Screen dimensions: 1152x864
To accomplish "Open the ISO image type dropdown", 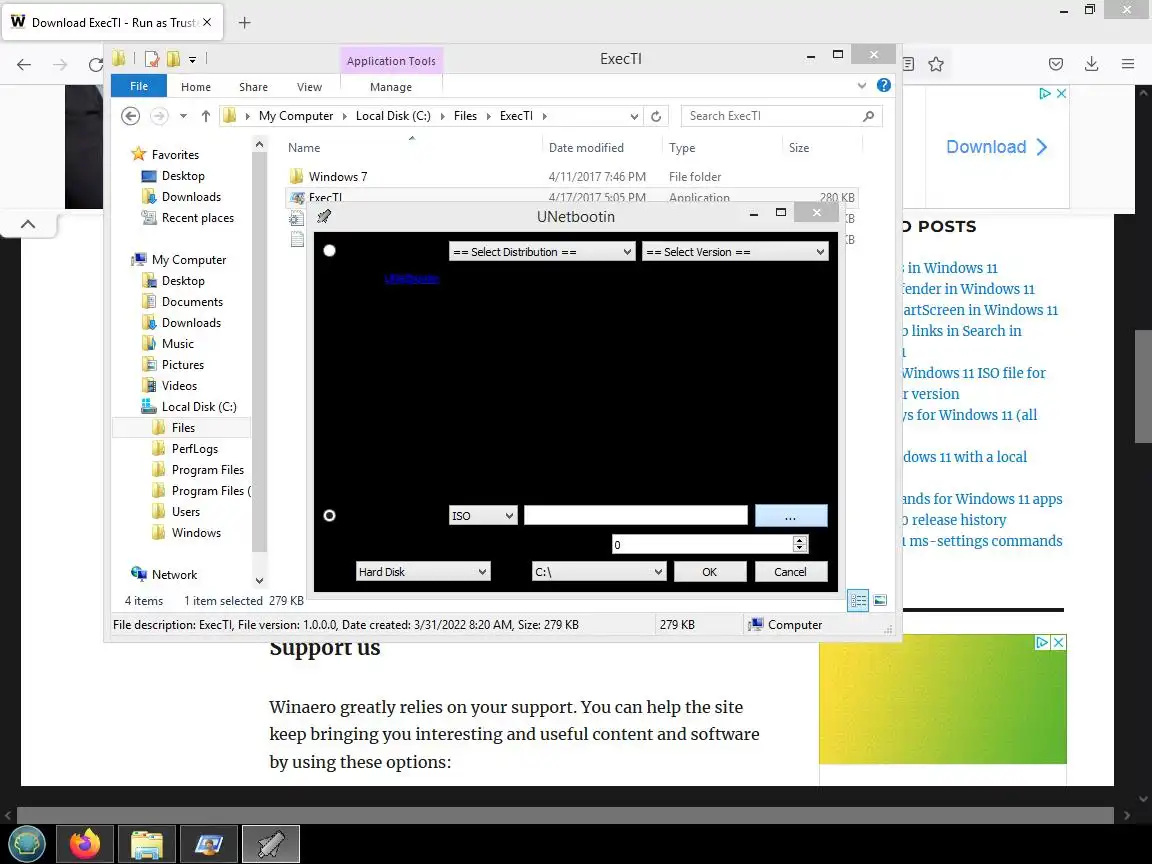I will [483, 516].
